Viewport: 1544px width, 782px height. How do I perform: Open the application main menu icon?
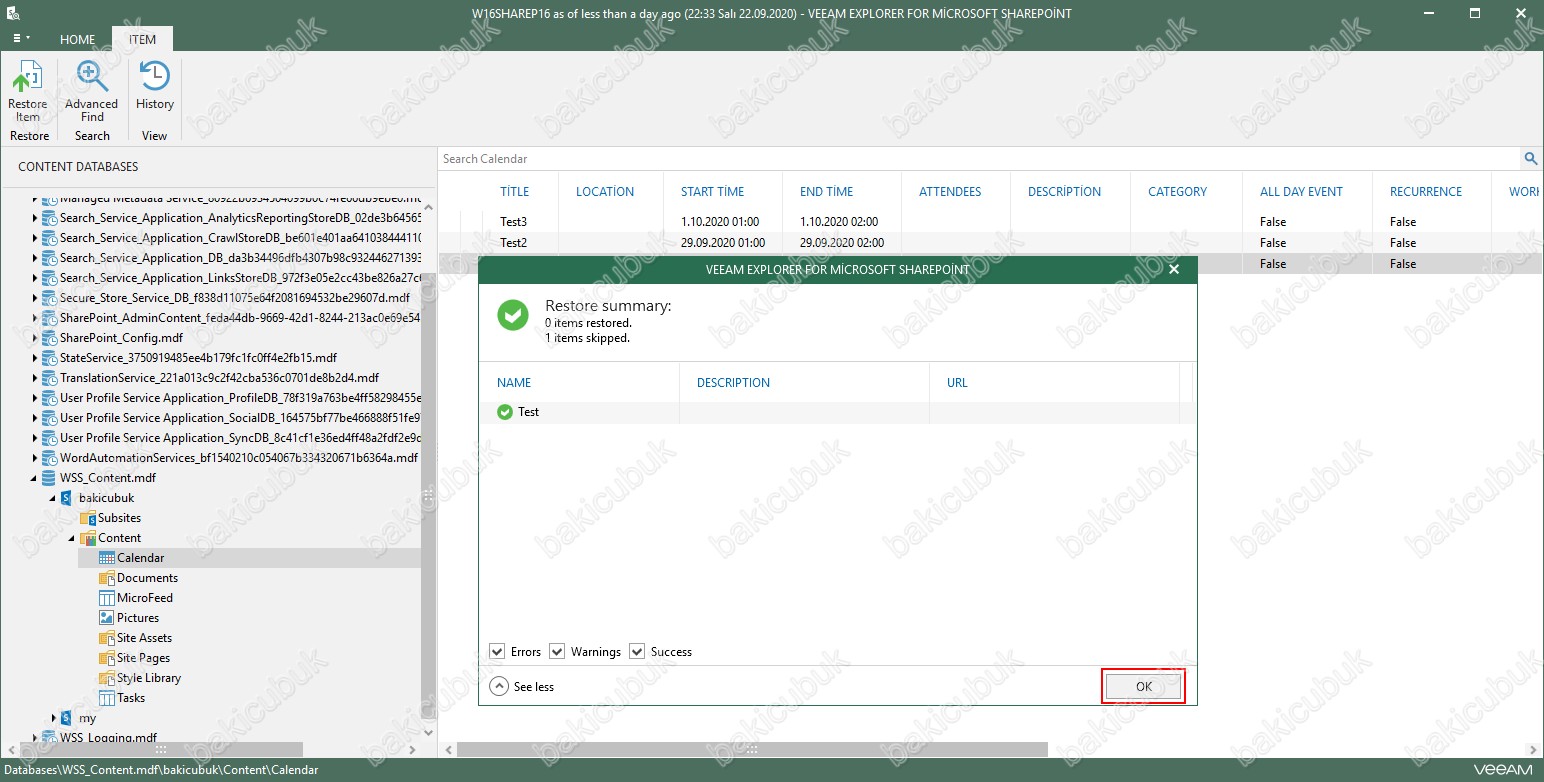[21, 38]
